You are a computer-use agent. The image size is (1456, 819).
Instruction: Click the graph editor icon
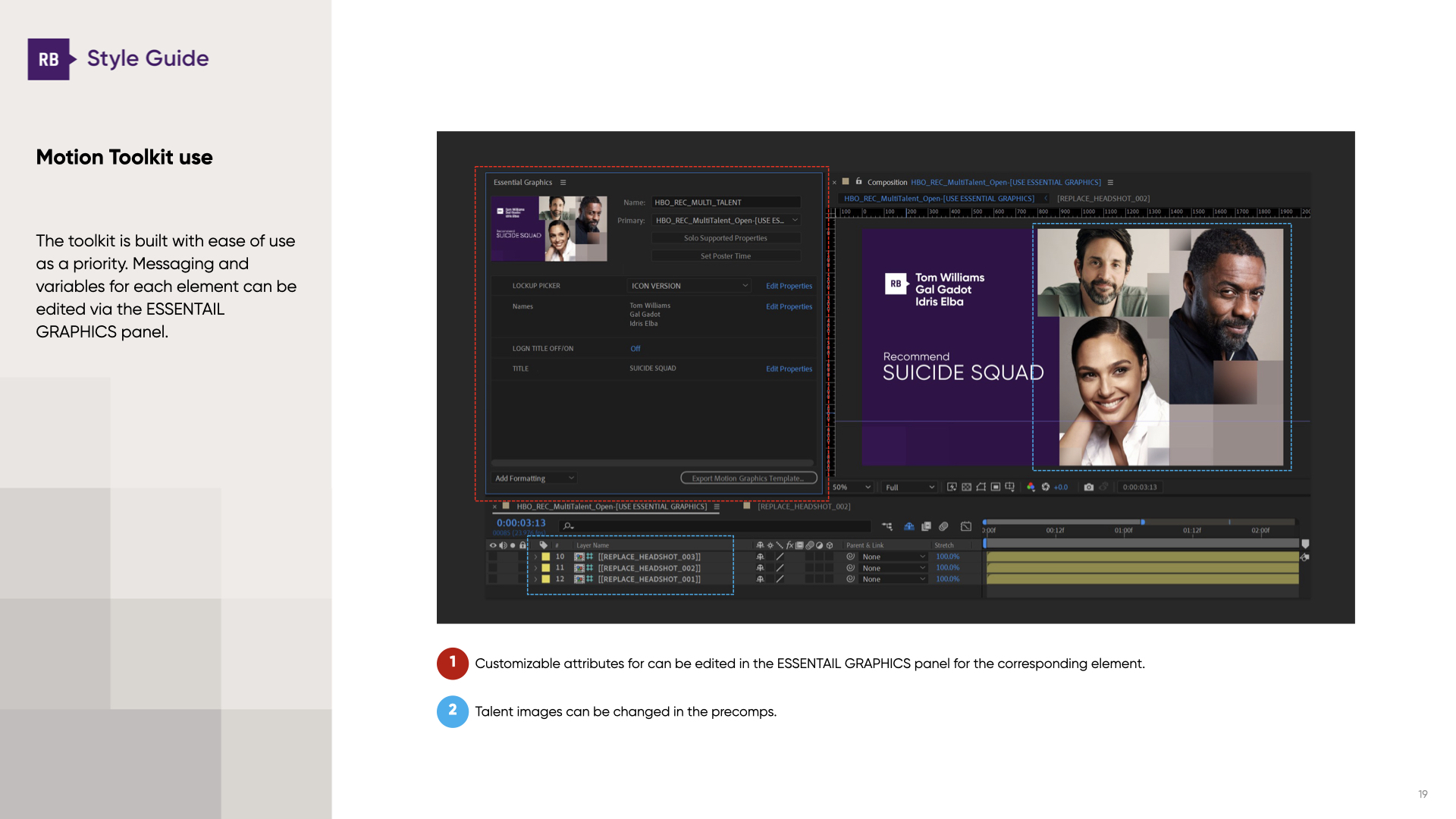(x=966, y=526)
